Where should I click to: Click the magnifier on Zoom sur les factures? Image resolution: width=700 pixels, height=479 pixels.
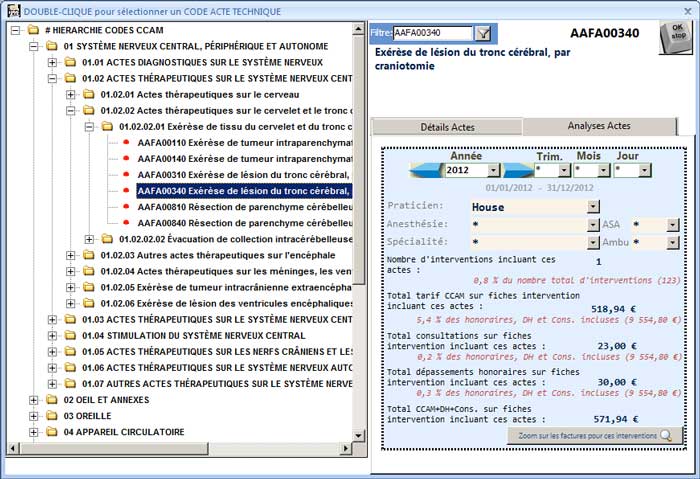666,435
